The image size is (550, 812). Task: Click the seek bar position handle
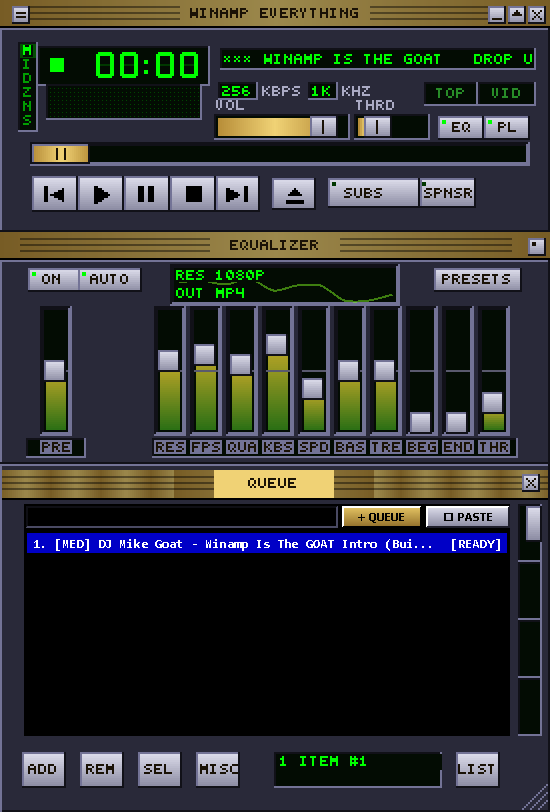coord(61,154)
